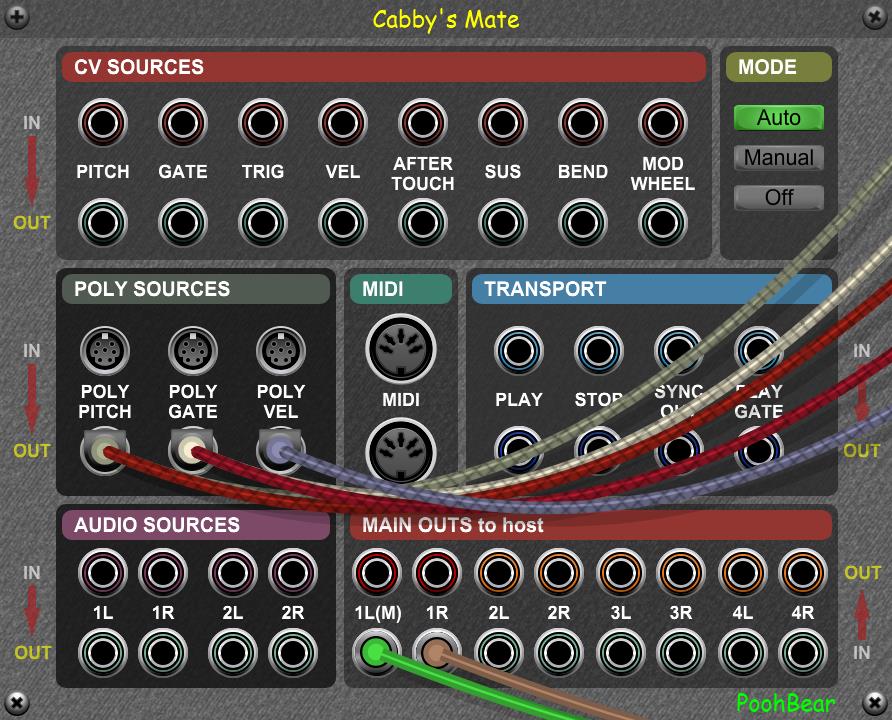Image resolution: width=892 pixels, height=720 pixels.
Task: Click the VEL input jack
Action: [342, 123]
